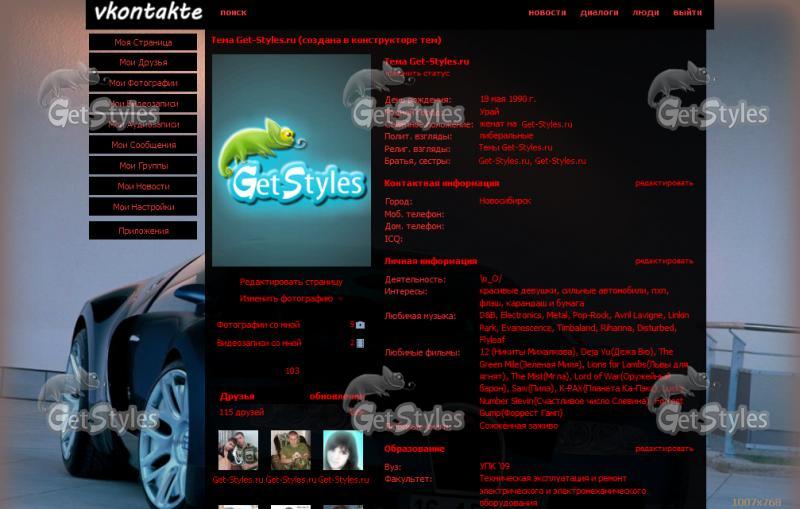Screen dimensions: 800x509
Task: Click редактировать beside Образование
Action: tap(664, 448)
